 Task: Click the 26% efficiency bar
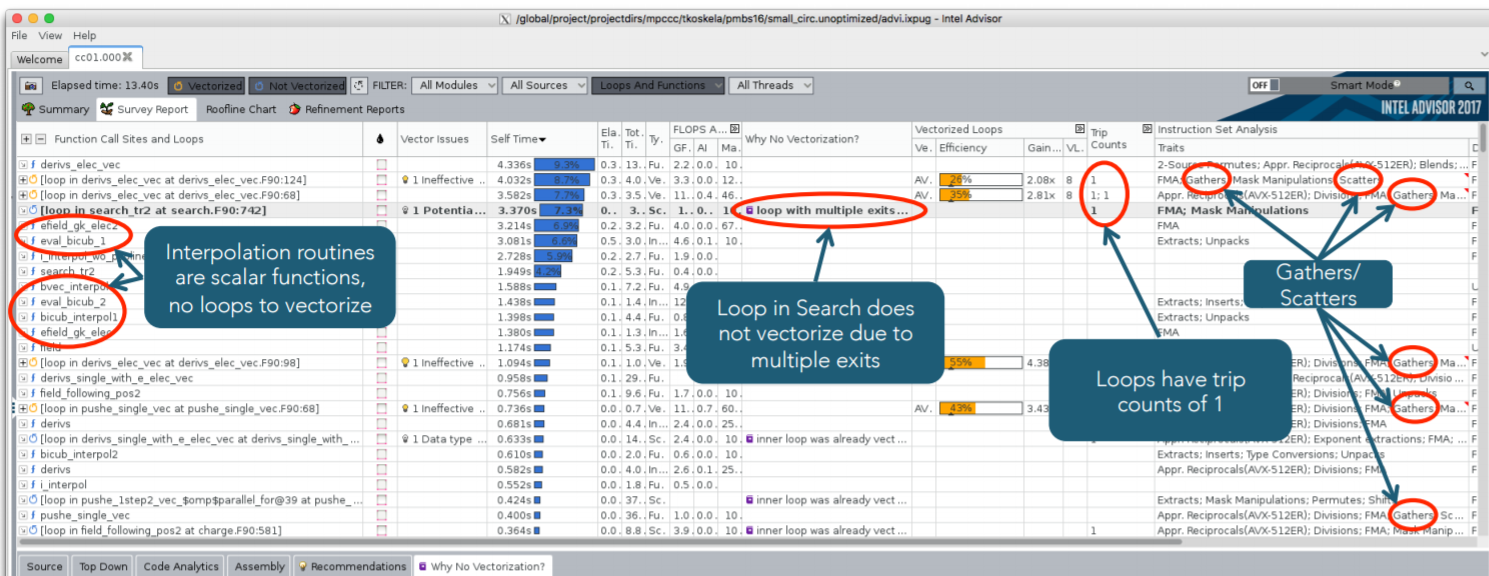[x=980, y=180]
